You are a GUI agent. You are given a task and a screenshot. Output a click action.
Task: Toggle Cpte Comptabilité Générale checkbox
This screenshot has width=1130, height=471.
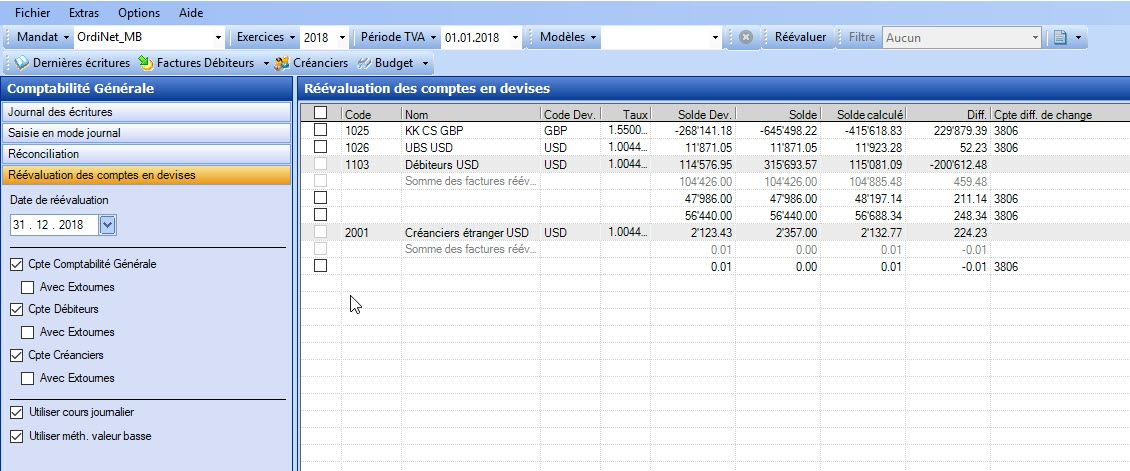[x=16, y=265]
